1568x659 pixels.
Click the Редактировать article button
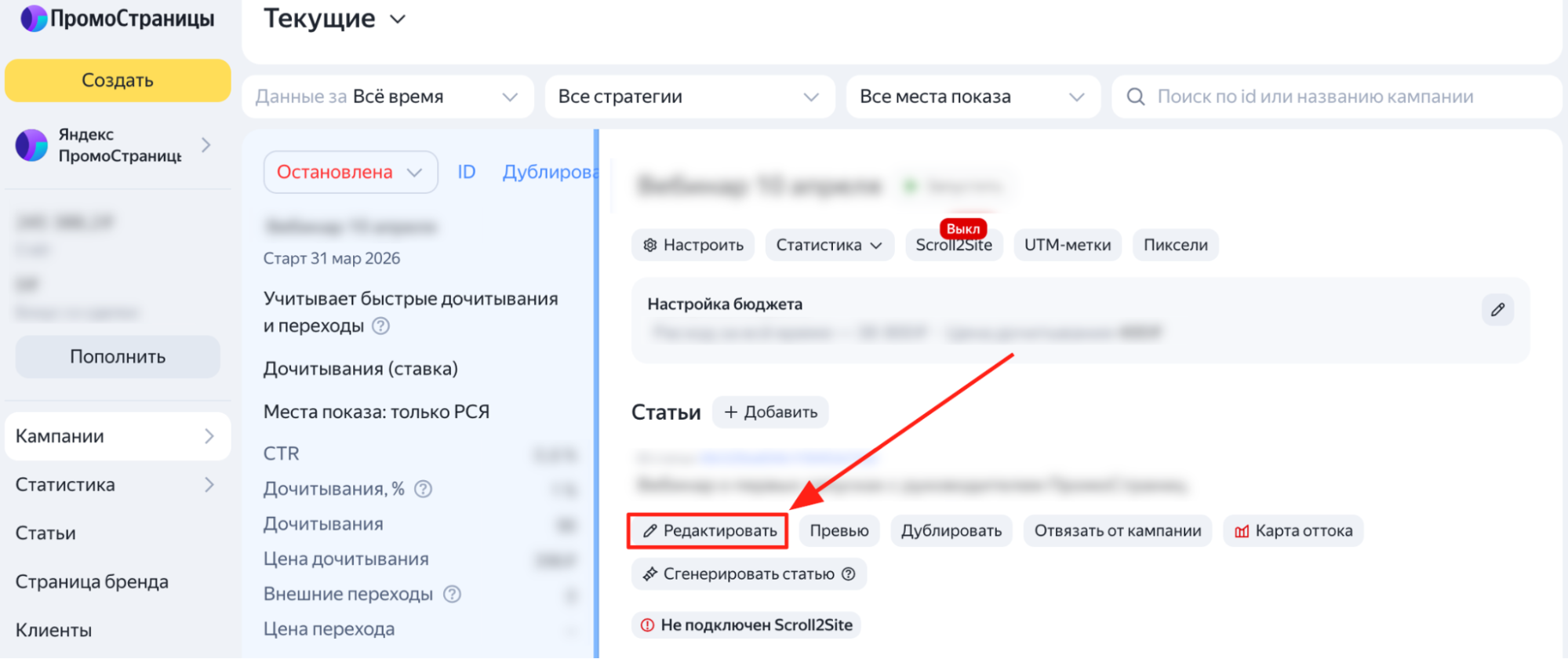point(708,531)
